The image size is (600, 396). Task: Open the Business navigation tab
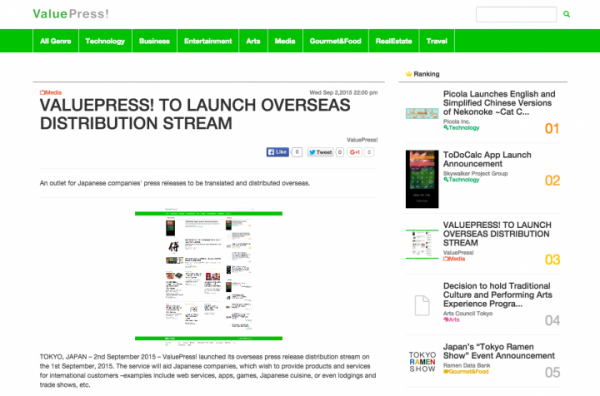[x=154, y=41]
